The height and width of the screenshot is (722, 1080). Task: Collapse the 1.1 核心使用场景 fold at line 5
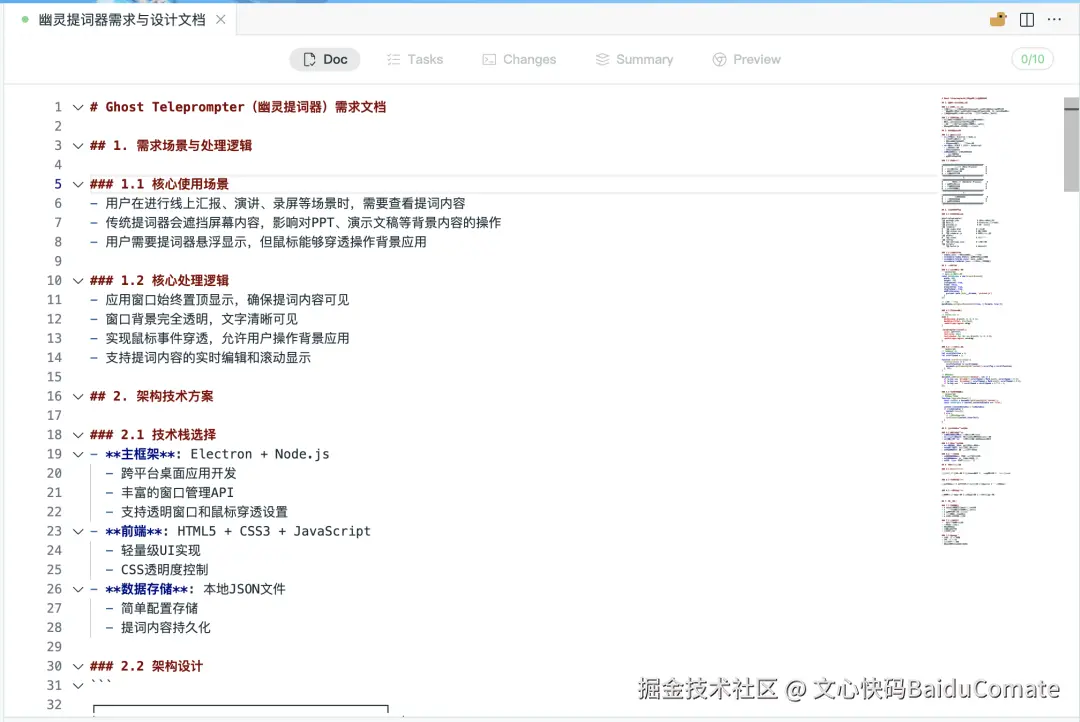click(78, 184)
